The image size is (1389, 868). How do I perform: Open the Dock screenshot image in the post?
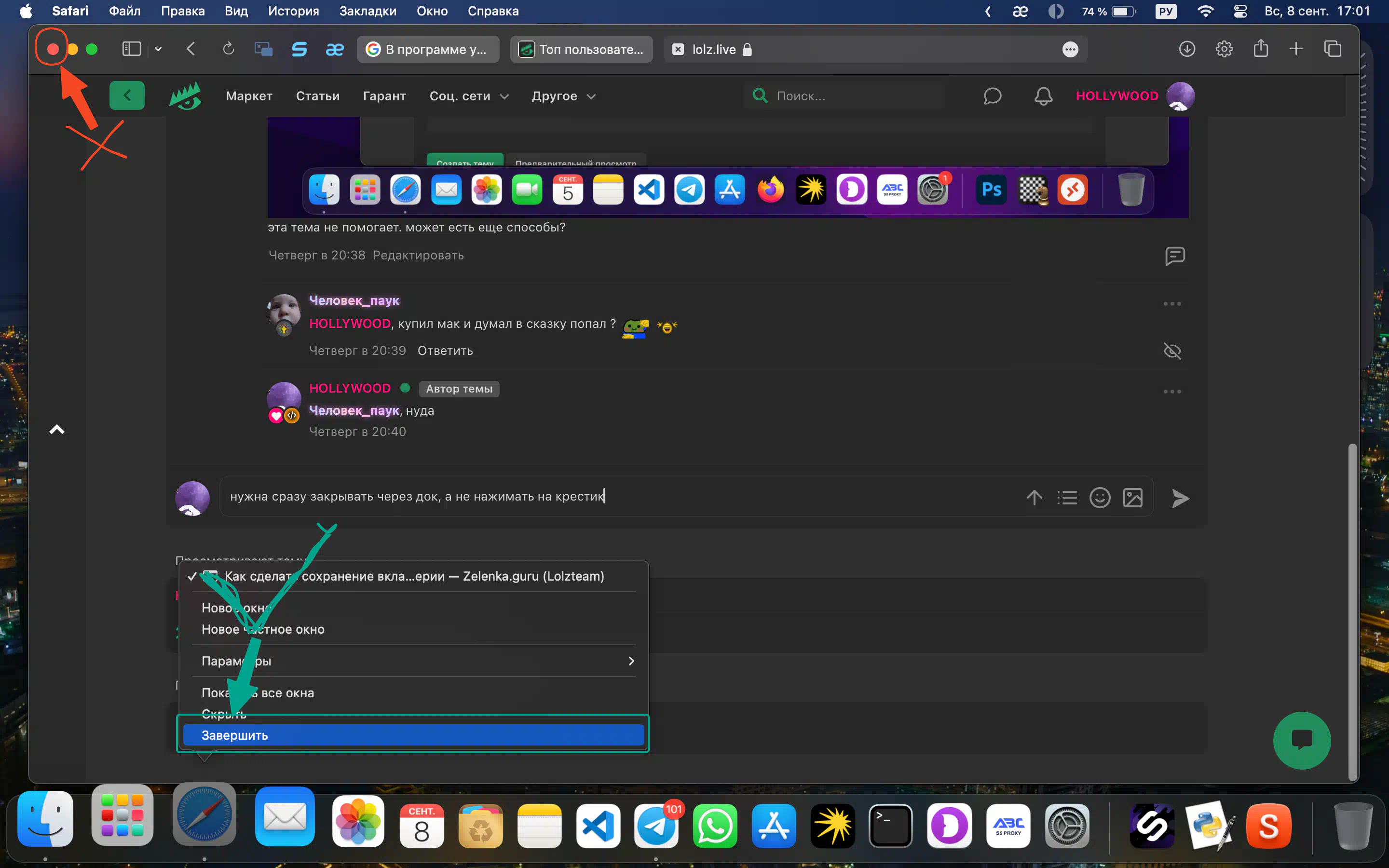click(x=728, y=167)
